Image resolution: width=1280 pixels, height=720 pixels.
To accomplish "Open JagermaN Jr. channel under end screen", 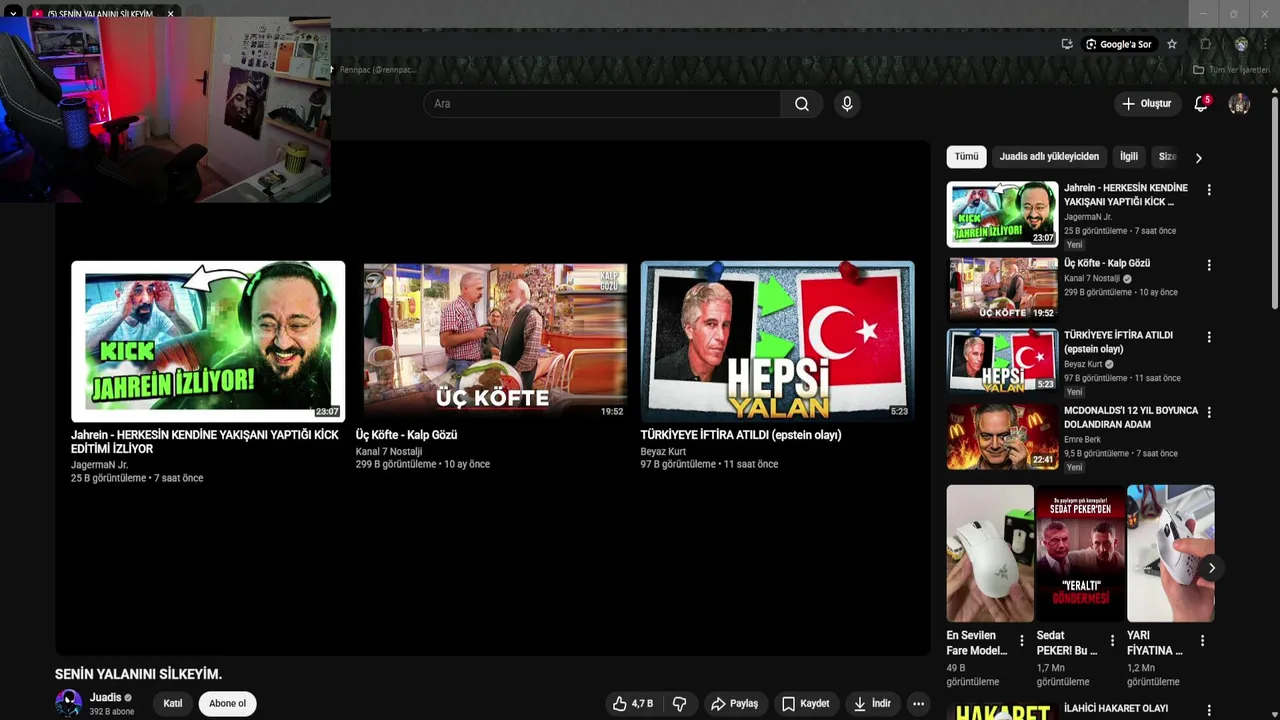I will point(99,465).
